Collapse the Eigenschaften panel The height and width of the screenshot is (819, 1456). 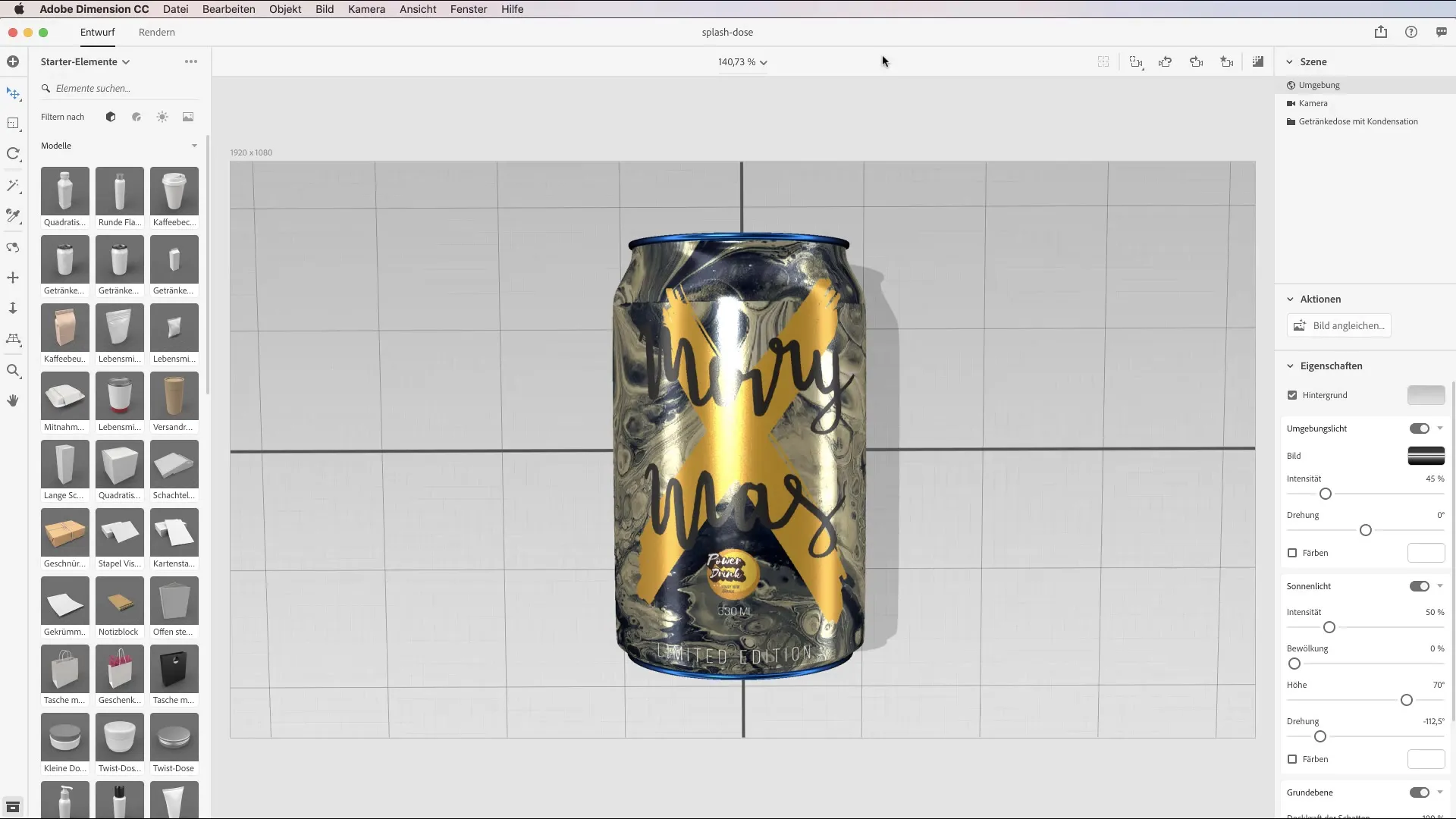click(1290, 366)
